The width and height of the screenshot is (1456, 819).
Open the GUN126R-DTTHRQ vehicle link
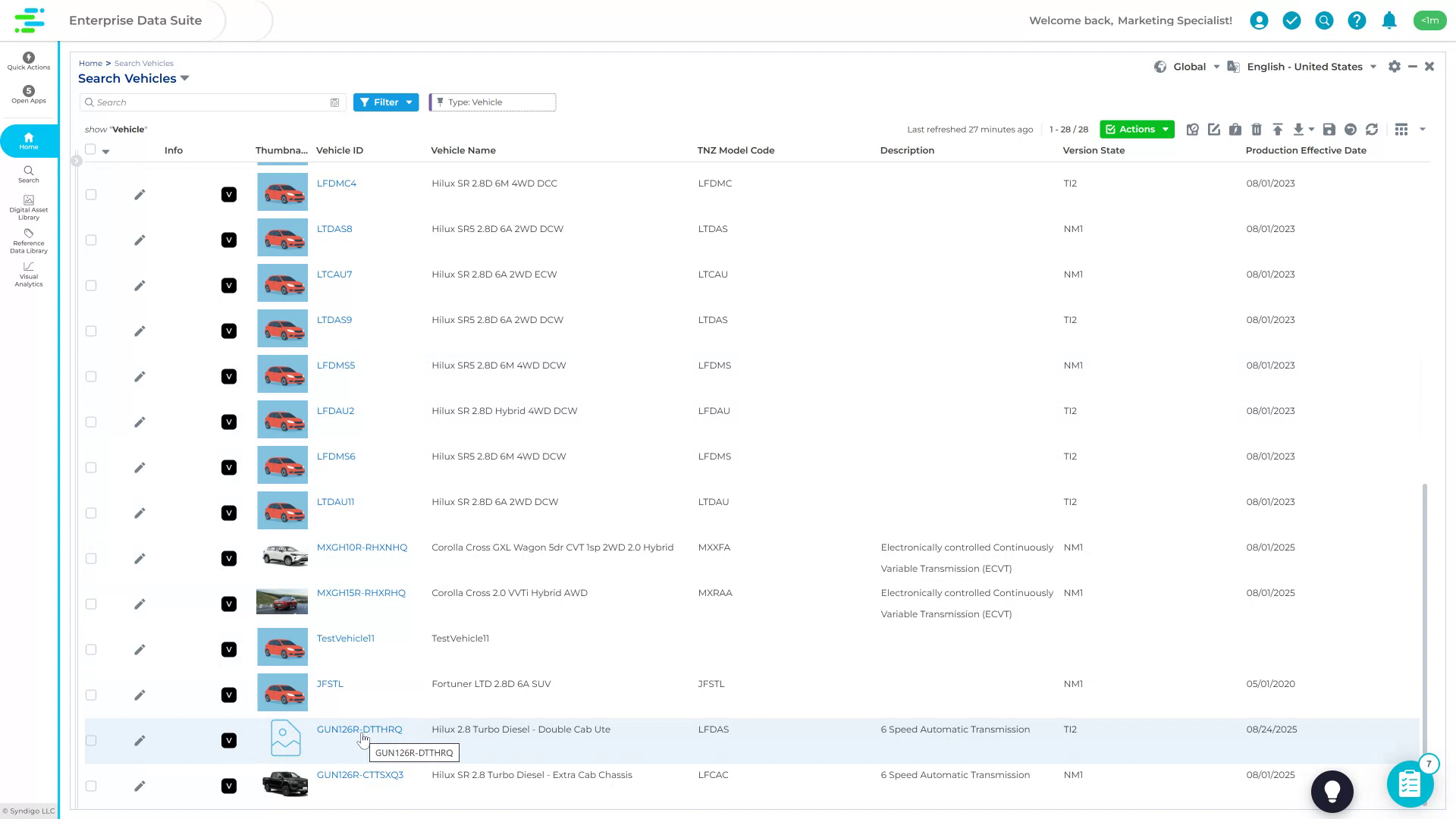coord(359,729)
